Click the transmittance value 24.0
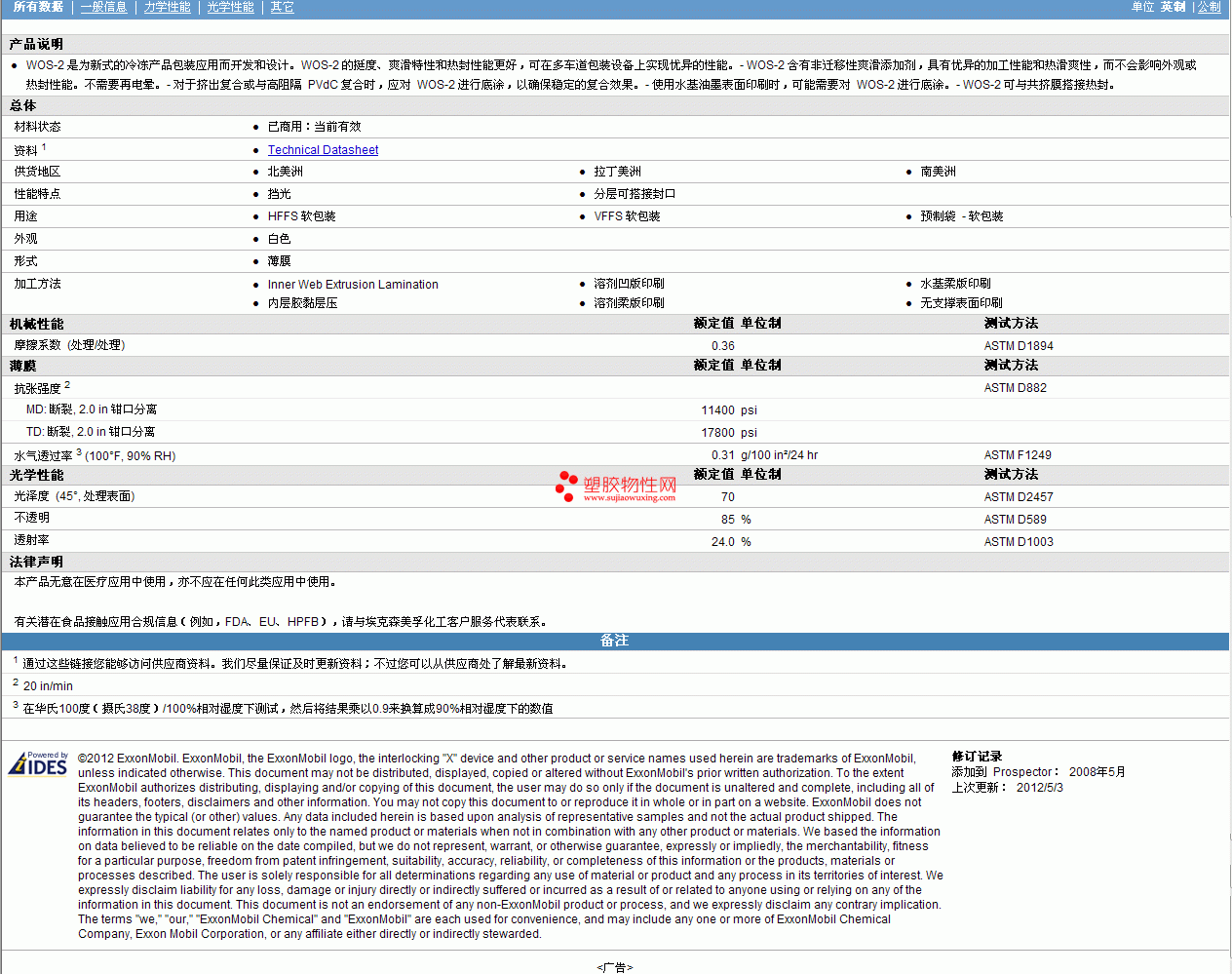Viewport: 1232px width, 974px height. pyautogui.click(x=722, y=542)
